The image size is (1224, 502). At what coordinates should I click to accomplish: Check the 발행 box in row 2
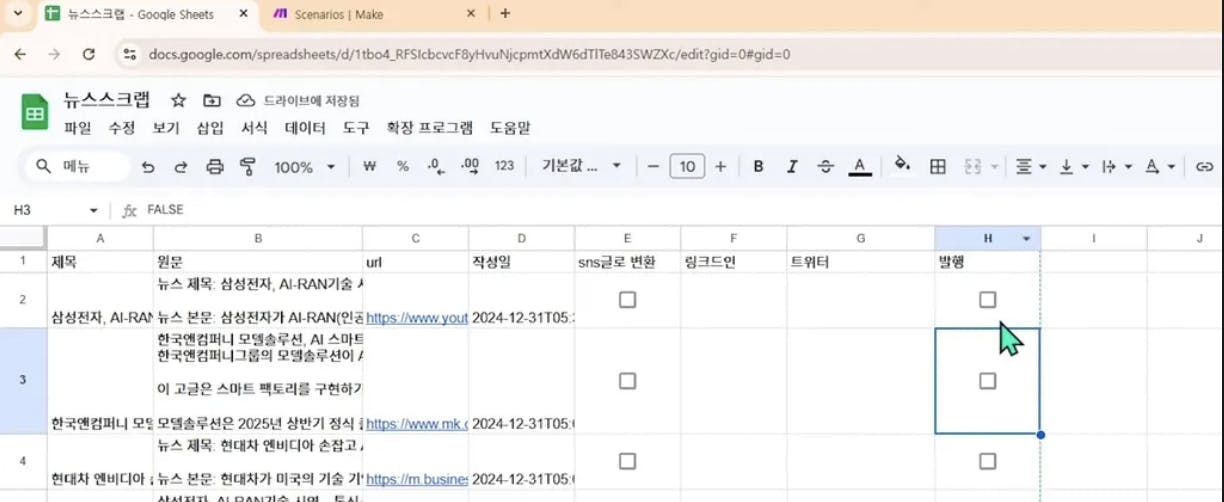point(988,299)
